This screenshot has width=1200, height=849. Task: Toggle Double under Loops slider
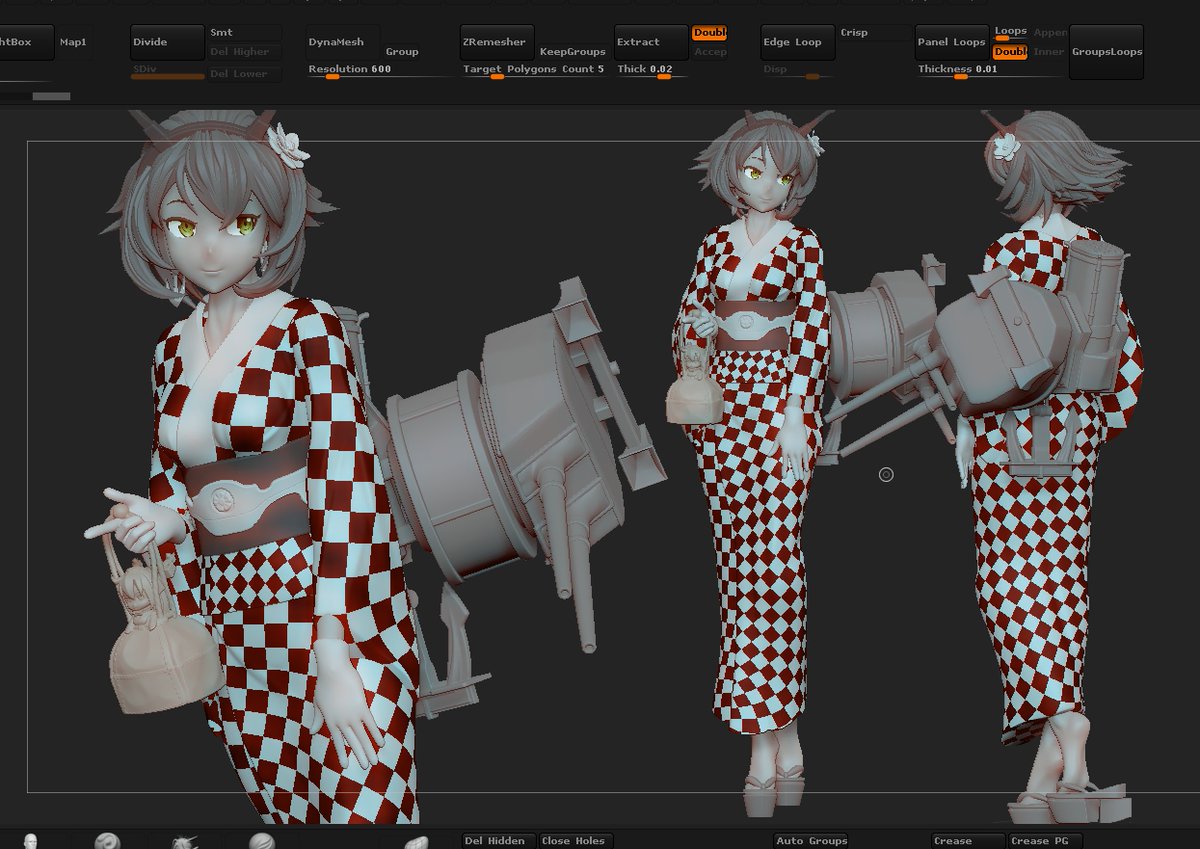pyautogui.click(x=1010, y=52)
